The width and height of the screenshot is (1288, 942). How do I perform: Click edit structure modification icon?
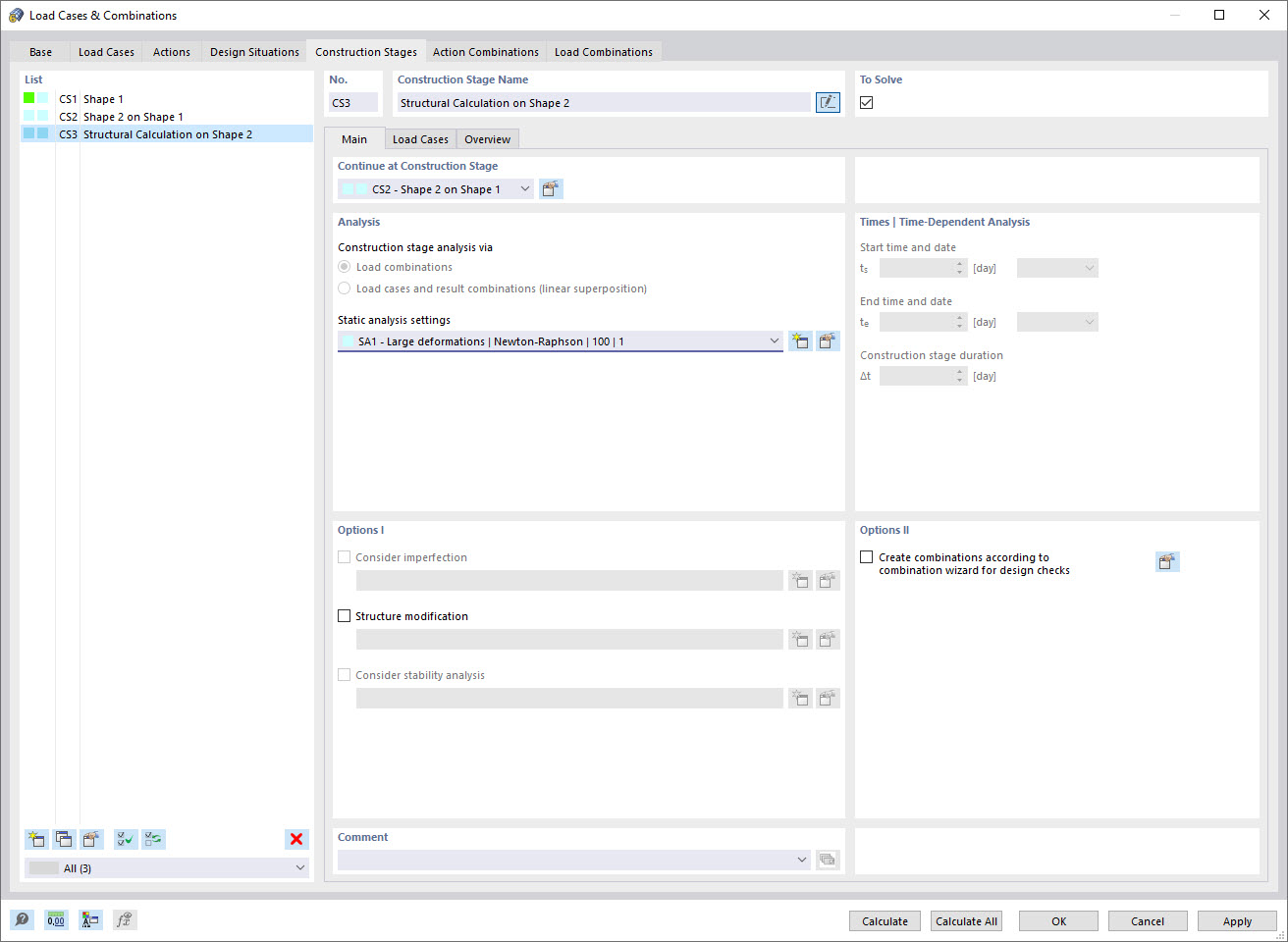(x=828, y=639)
